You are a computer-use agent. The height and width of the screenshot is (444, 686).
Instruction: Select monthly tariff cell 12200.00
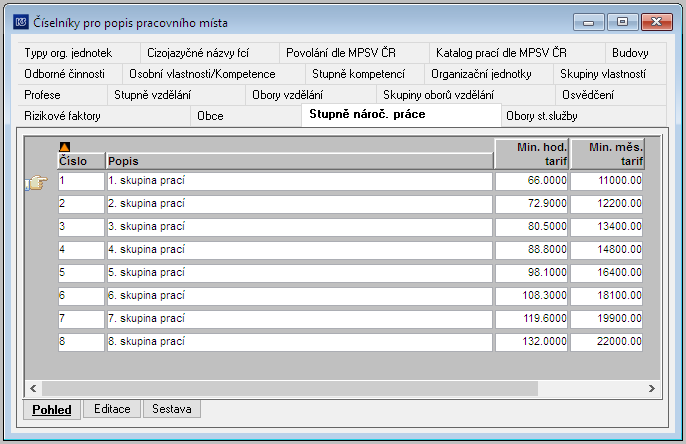[606, 204]
